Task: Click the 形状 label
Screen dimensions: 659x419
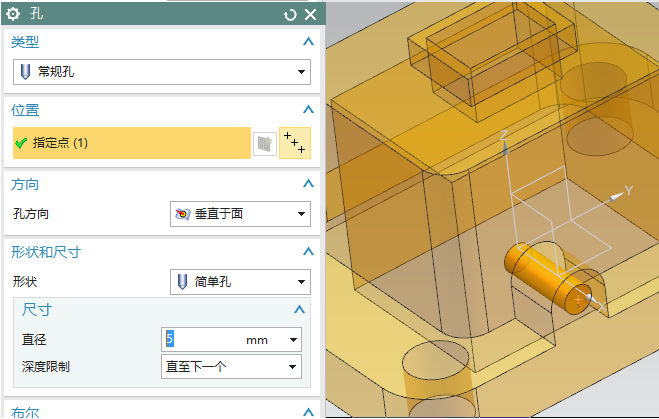Action: tap(25, 282)
